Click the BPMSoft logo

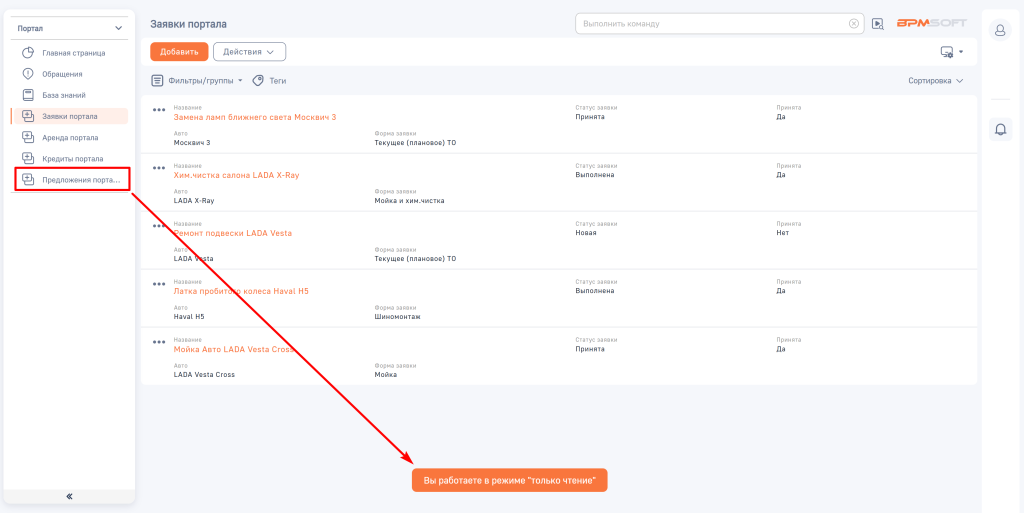[x=932, y=23]
